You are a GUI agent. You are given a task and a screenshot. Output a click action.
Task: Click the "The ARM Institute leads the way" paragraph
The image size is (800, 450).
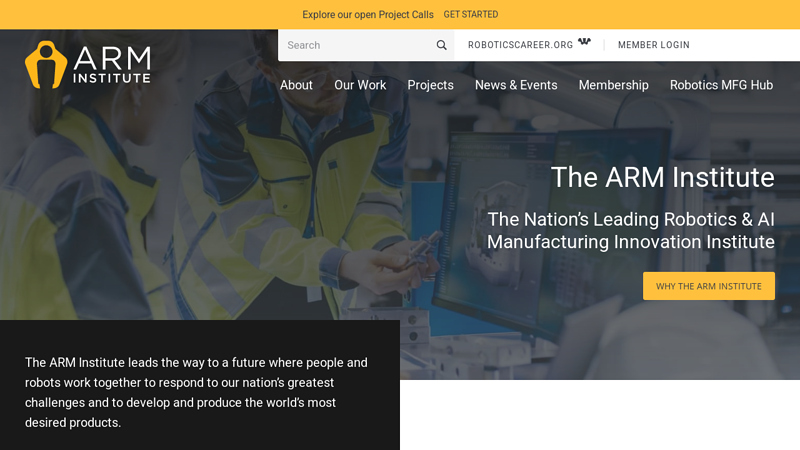[x=196, y=392]
